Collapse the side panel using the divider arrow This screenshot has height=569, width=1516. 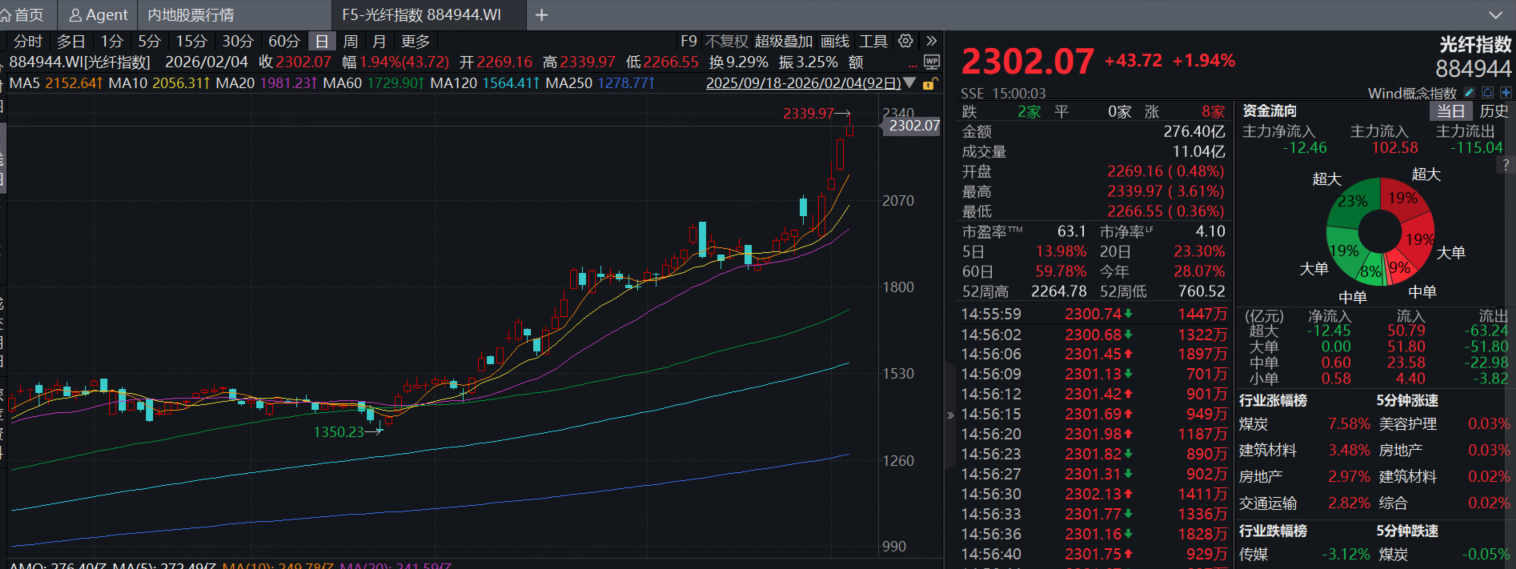tap(949, 413)
